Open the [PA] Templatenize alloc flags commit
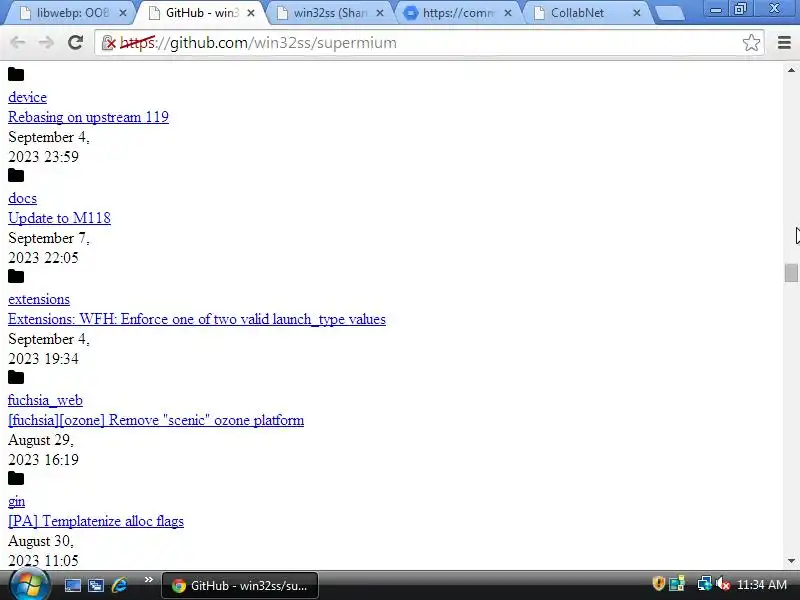 coord(96,521)
